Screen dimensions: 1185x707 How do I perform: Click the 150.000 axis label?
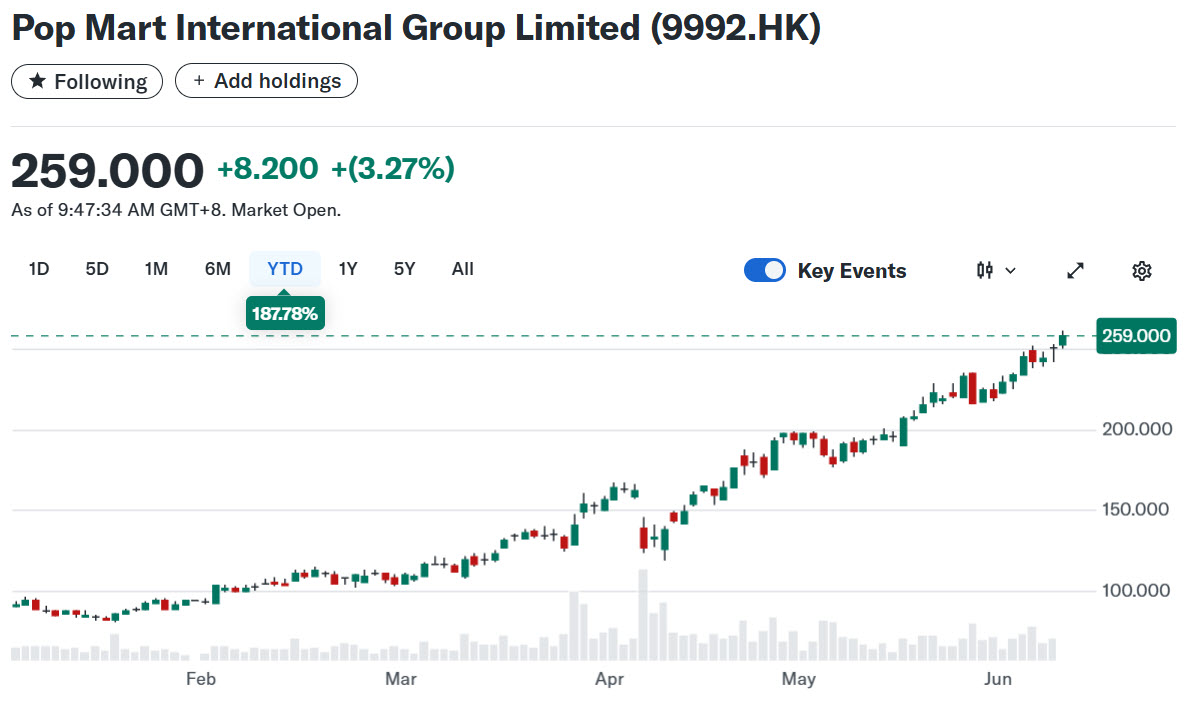(x=1137, y=509)
